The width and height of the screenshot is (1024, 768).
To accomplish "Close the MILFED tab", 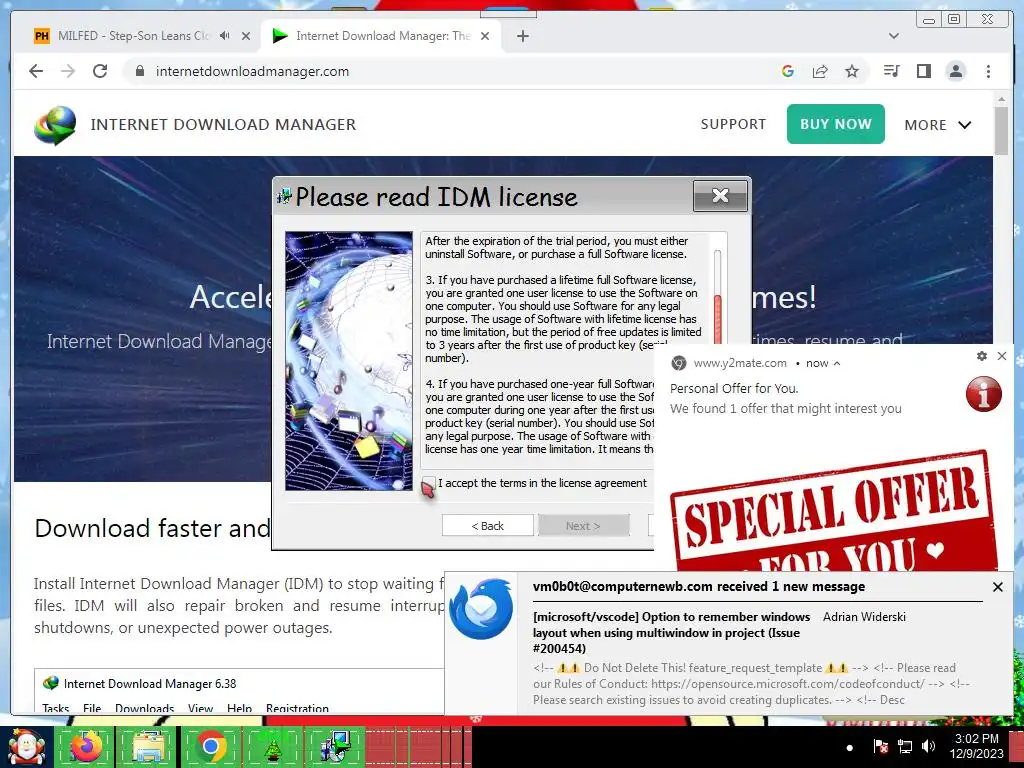I will click(x=246, y=36).
